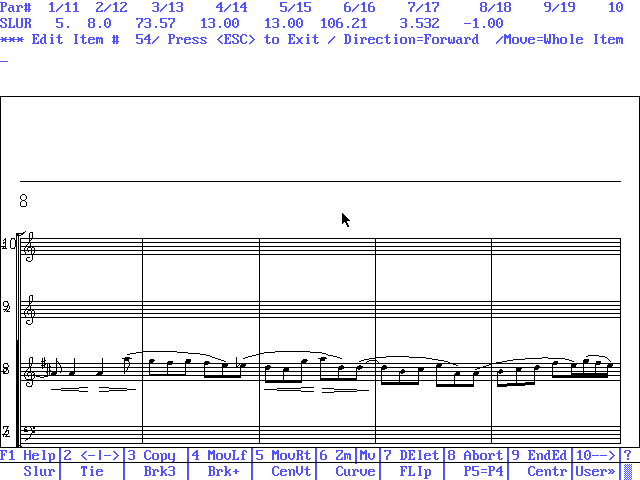This screenshot has height=480, width=640.
Task: Select the Tie item type
Action: pyautogui.click(x=91, y=471)
